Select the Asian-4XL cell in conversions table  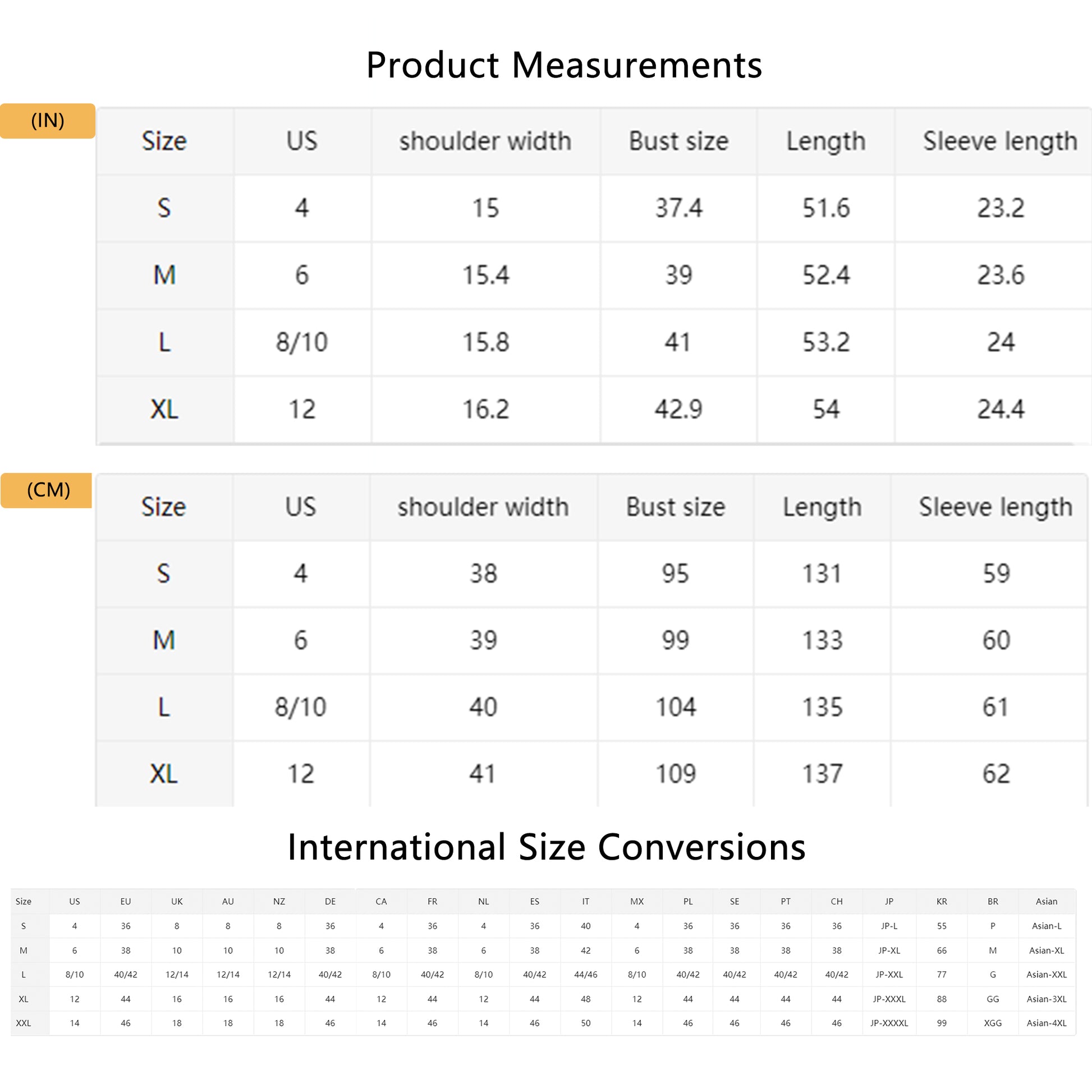1046,1023
